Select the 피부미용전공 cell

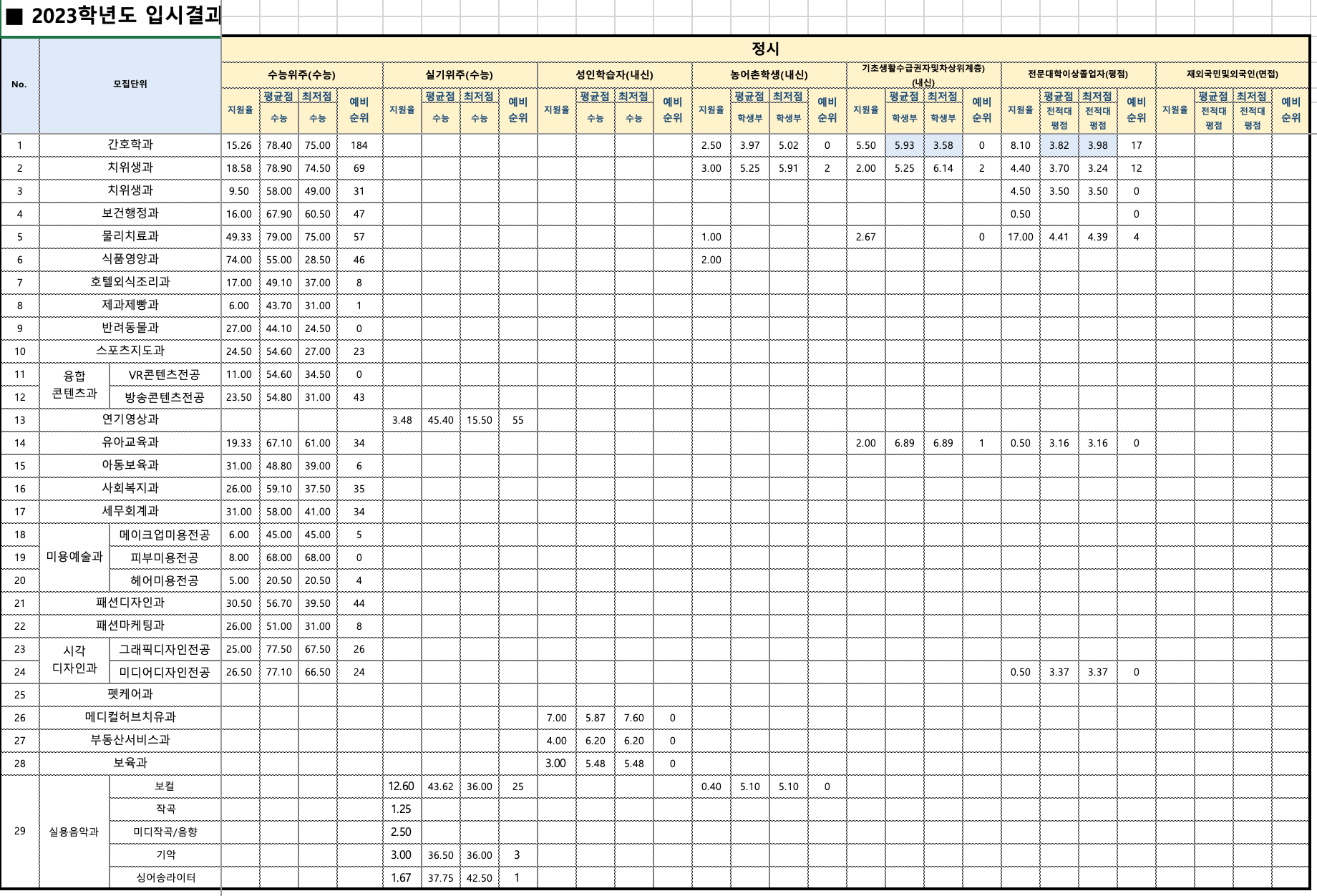point(165,557)
